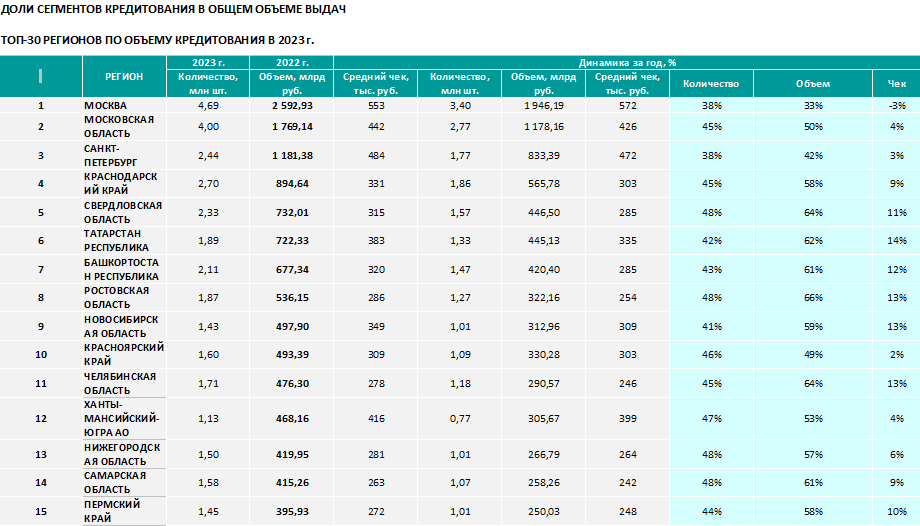Select the 2022 volume cell '565,78'
920x526 pixels.
click(x=544, y=184)
